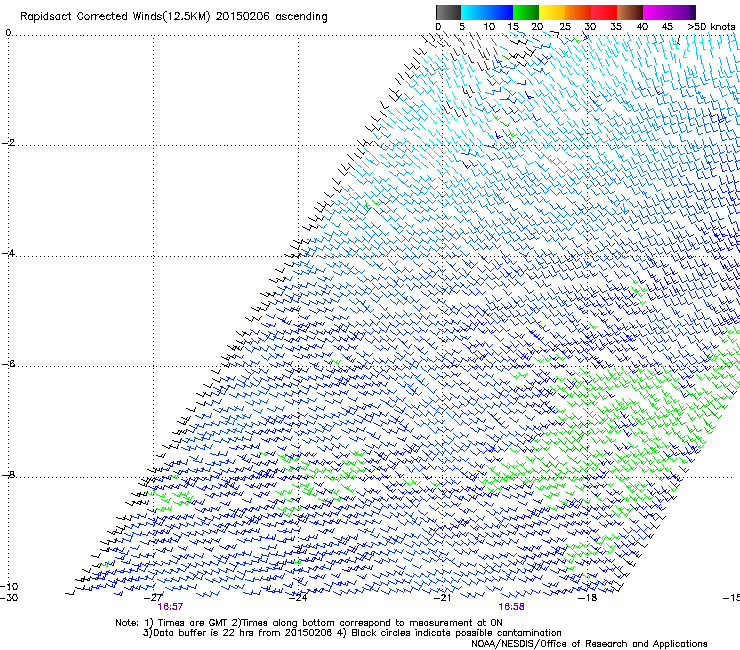Image resolution: width=740 pixels, height=650 pixels.
Task: Click the brown 35-40 knots legend segment
Action: tap(630, 12)
